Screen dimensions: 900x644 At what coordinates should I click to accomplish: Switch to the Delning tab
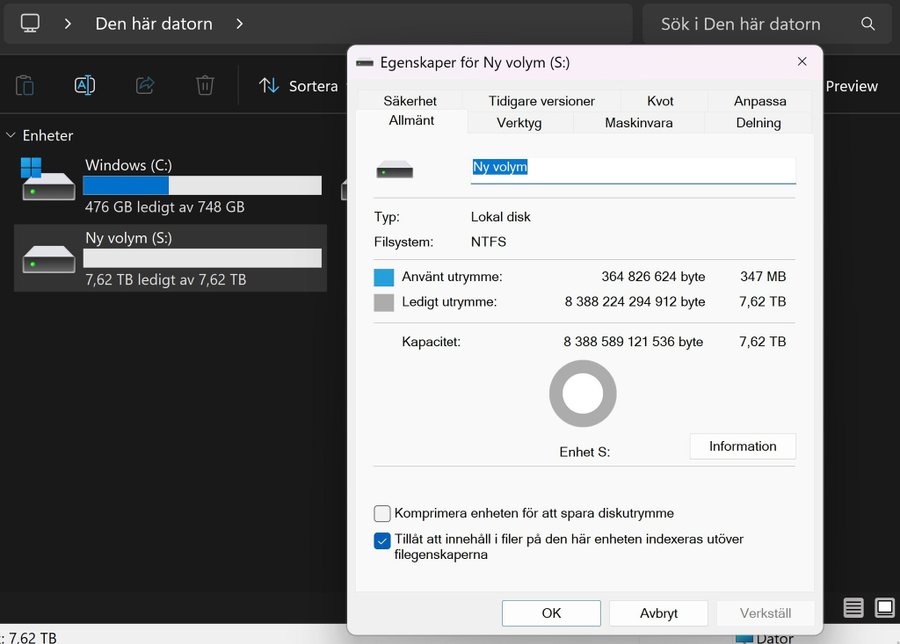(x=758, y=123)
